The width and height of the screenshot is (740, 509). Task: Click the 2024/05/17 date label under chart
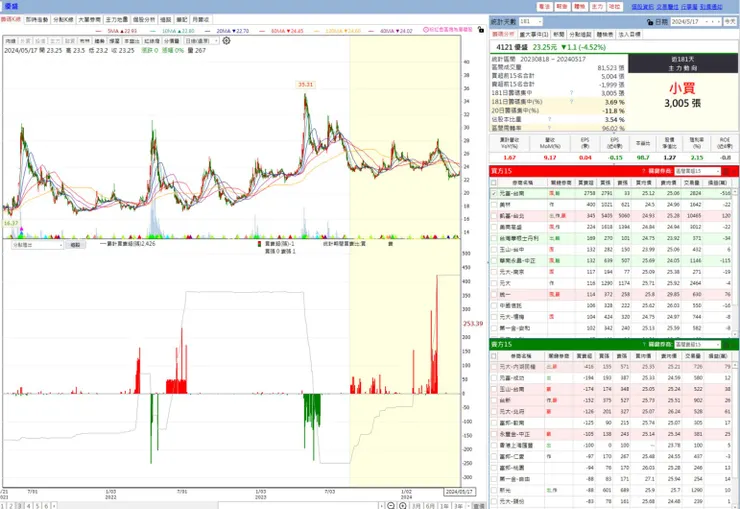coord(459,492)
